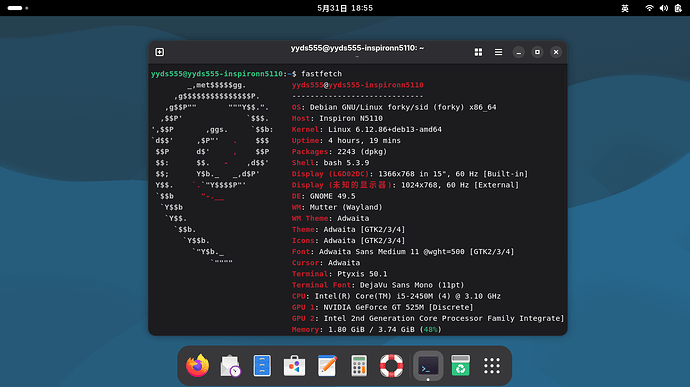Show all applications grid
The width and height of the screenshot is (690, 387).
pos(492,365)
